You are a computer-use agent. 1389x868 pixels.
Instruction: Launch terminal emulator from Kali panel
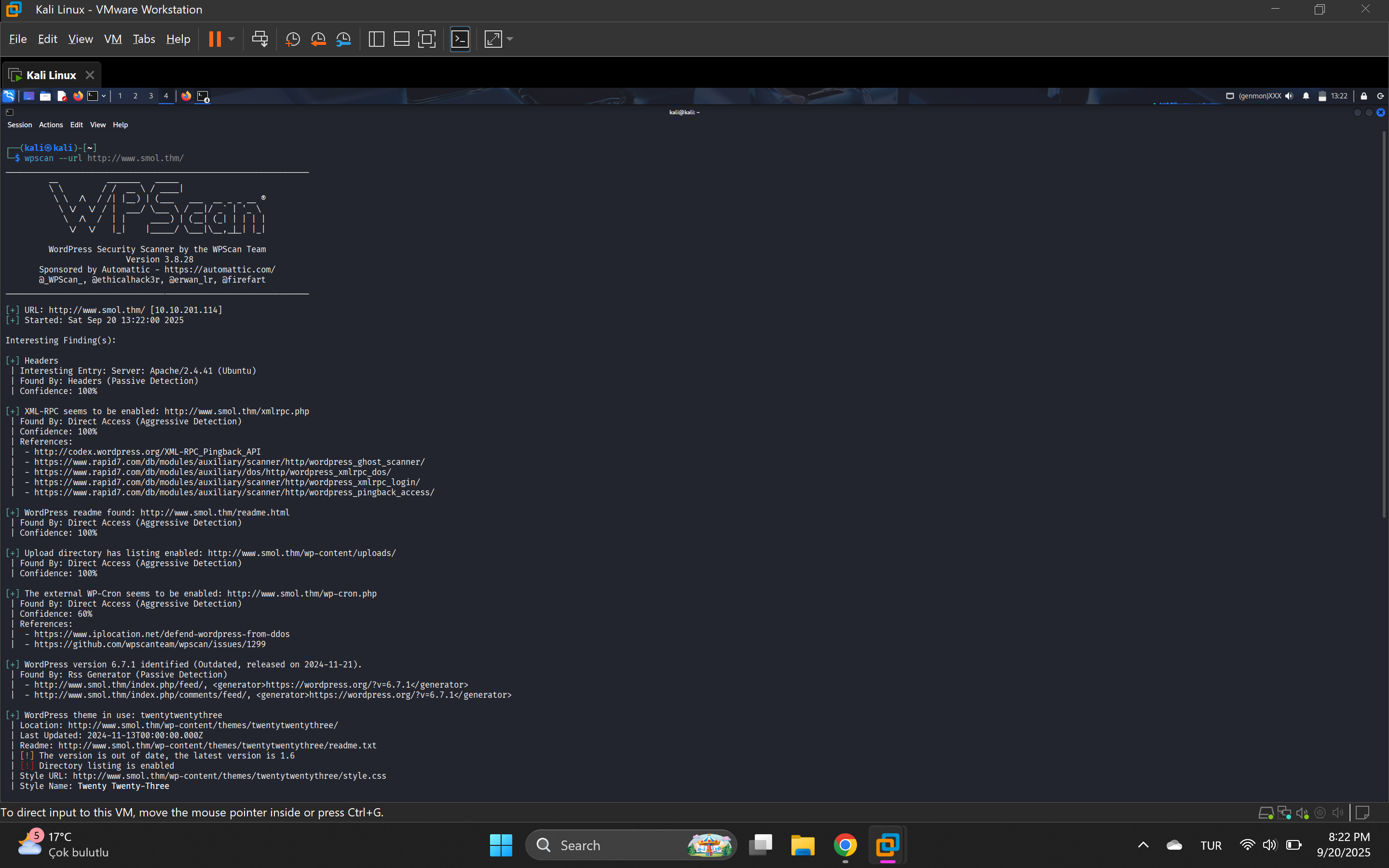pos(93,96)
